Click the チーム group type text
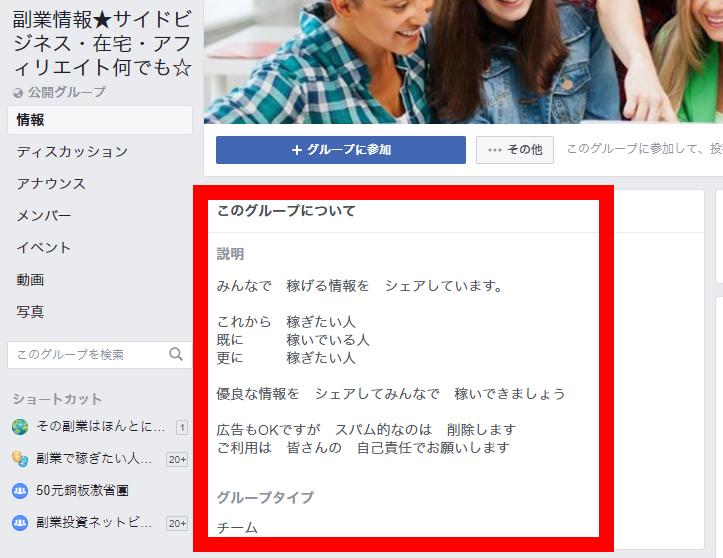 tap(237, 528)
